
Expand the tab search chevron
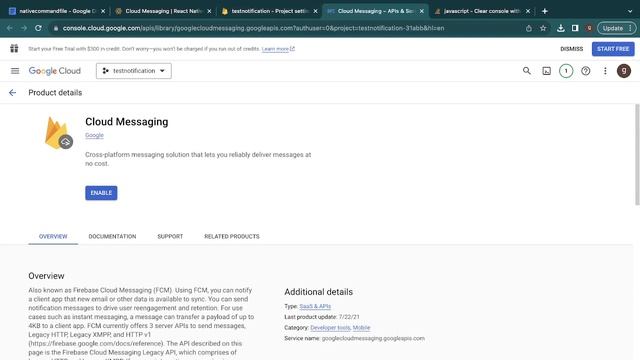pyautogui.click(x=629, y=11)
